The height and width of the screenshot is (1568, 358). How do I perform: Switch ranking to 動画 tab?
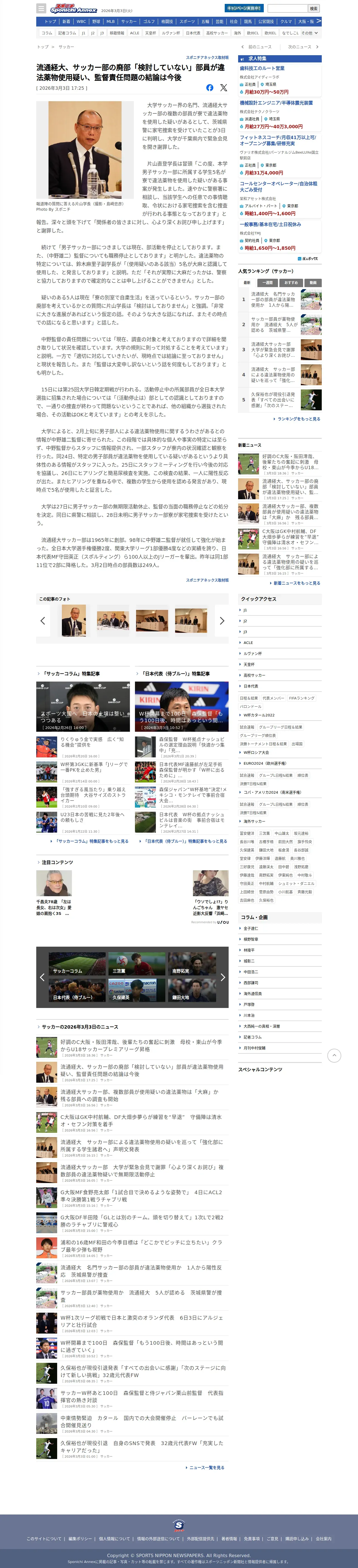pos(313,282)
